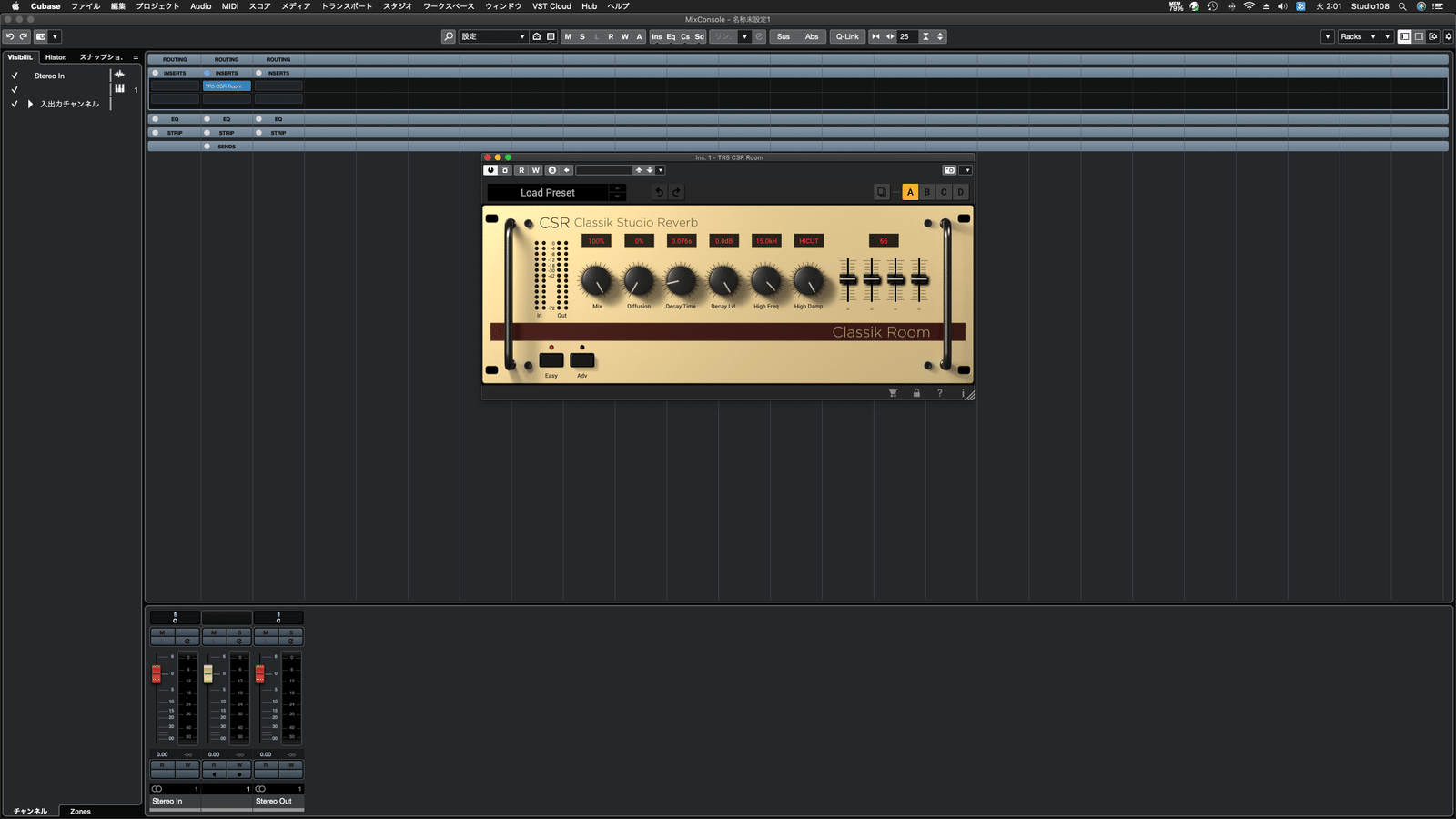Screen dimensions: 1456x819
Task: Click the Load Preset field in CSR
Action: pos(548,193)
